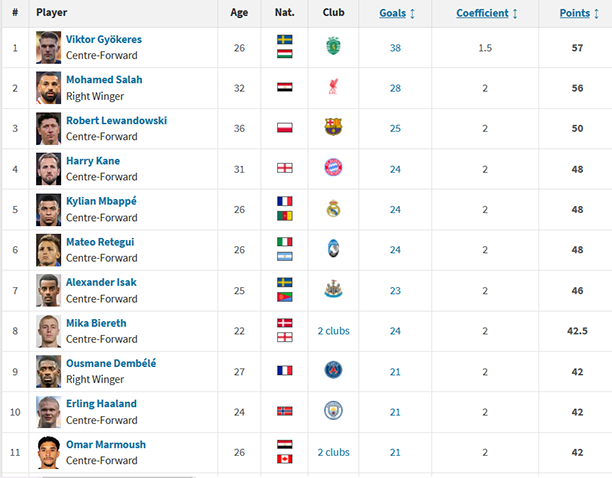Screen dimensions: 612x478
Task: Click Sporting CP club crest icon
Action: [334, 47]
